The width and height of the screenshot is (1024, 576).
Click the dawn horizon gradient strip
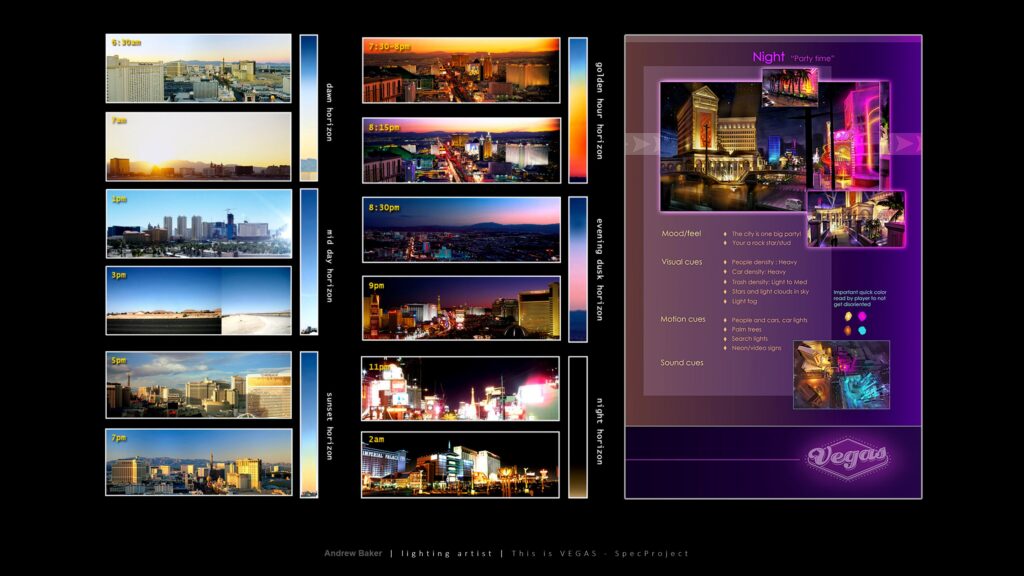(x=309, y=108)
